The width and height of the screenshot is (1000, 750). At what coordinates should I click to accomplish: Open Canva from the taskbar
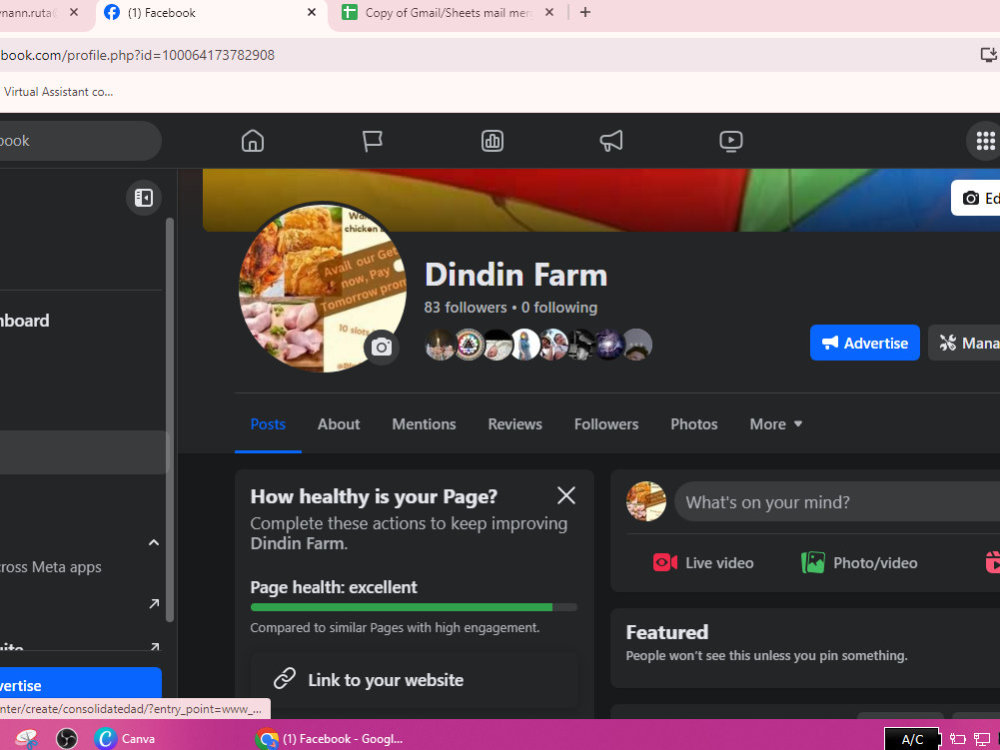125,739
